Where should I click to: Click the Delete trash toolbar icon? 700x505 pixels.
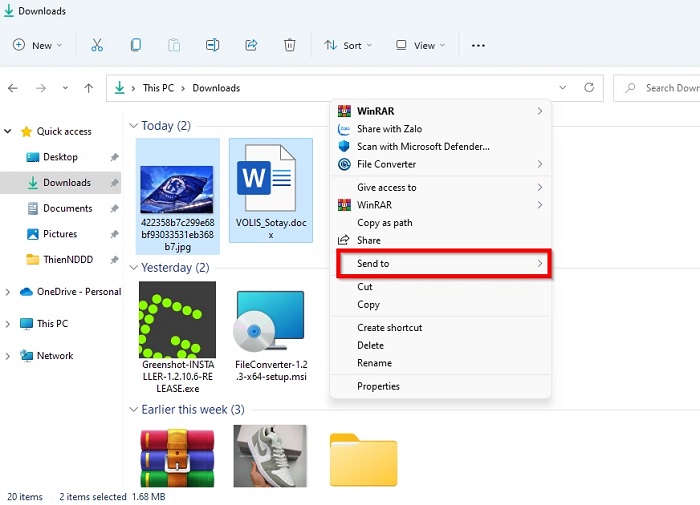290,45
